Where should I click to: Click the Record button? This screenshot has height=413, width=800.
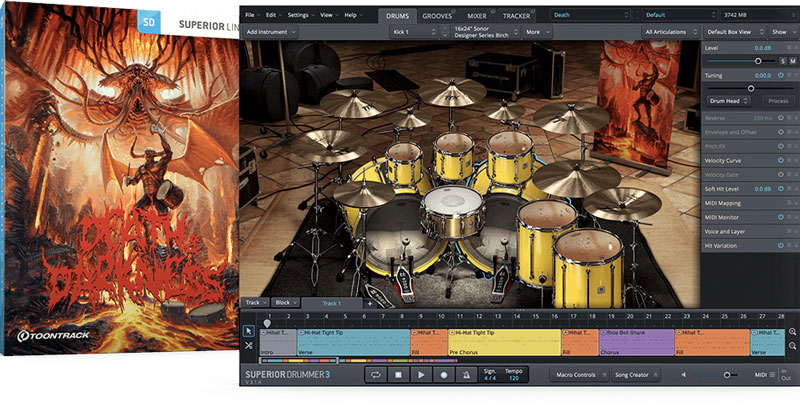443,374
